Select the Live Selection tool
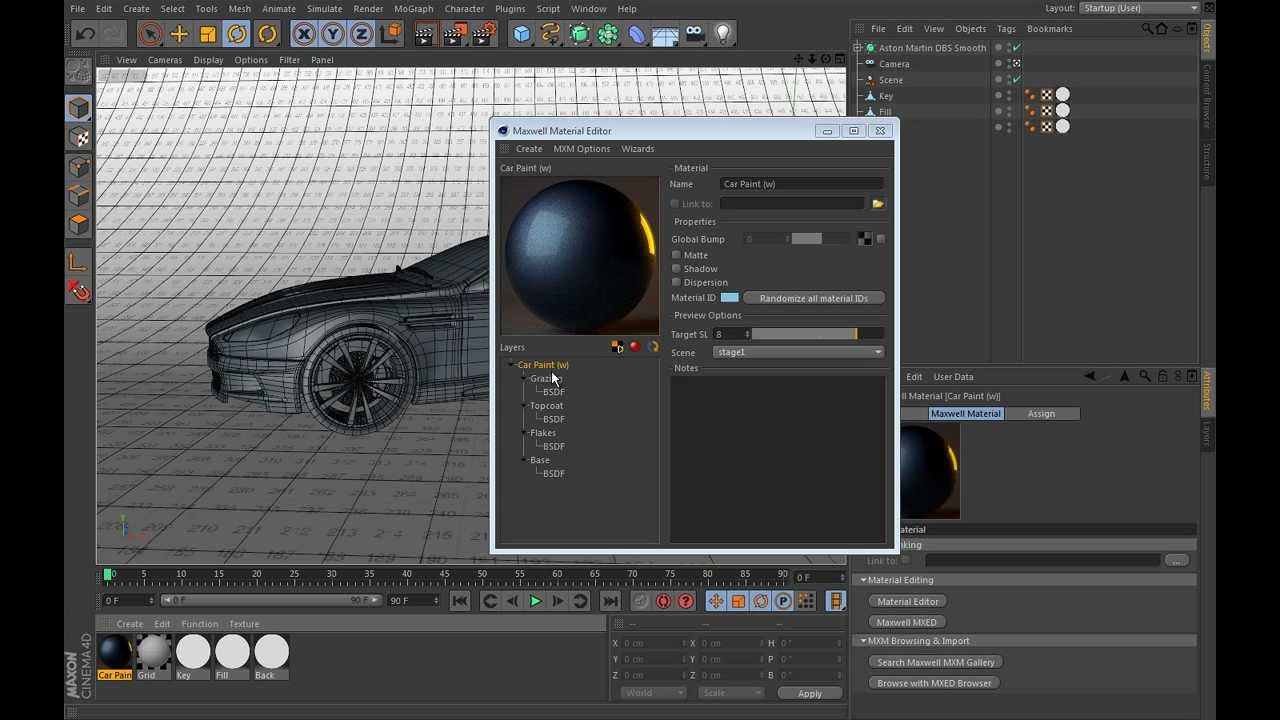The width and height of the screenshot is (1280, 720). tap(150, 34)
